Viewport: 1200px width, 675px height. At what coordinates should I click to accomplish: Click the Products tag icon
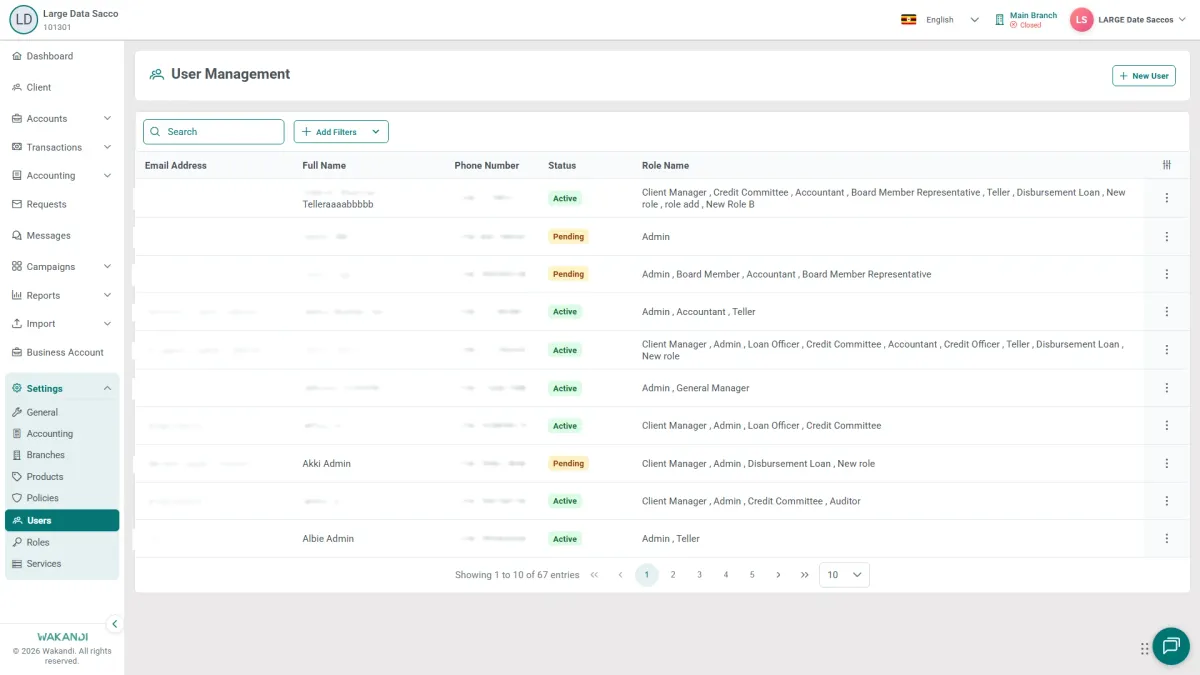17,476
